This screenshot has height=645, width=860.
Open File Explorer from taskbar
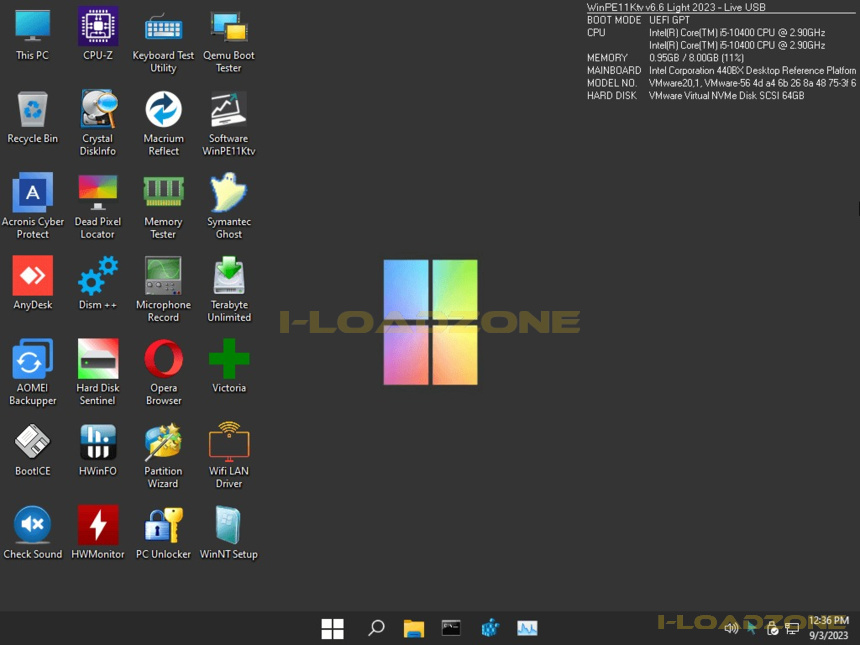(414, 629)
